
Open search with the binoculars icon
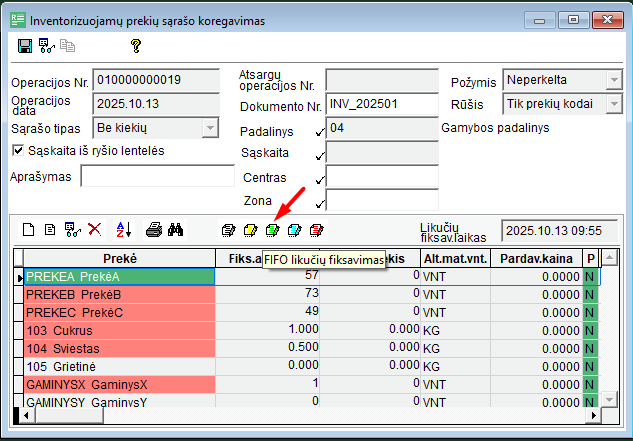point(176,229)
